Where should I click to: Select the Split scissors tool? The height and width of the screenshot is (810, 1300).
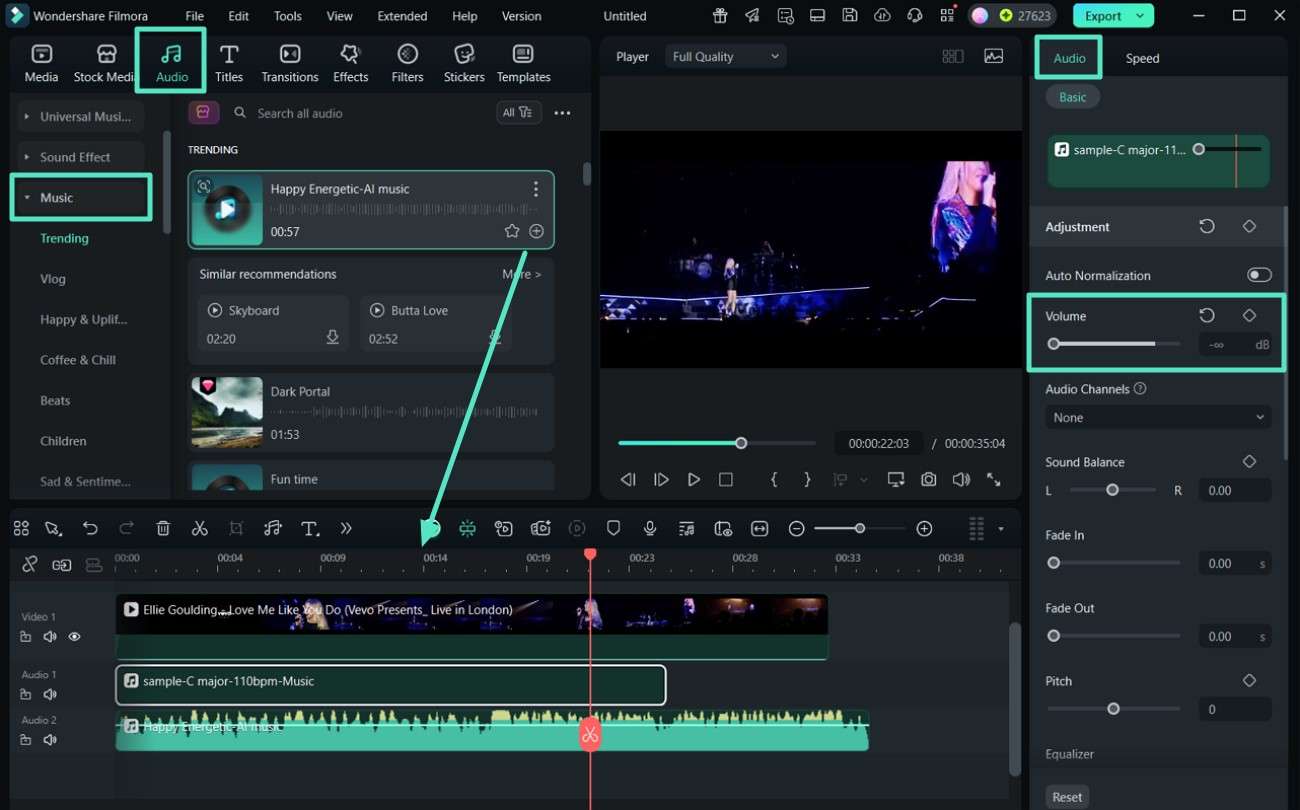(x=200, y=529)
